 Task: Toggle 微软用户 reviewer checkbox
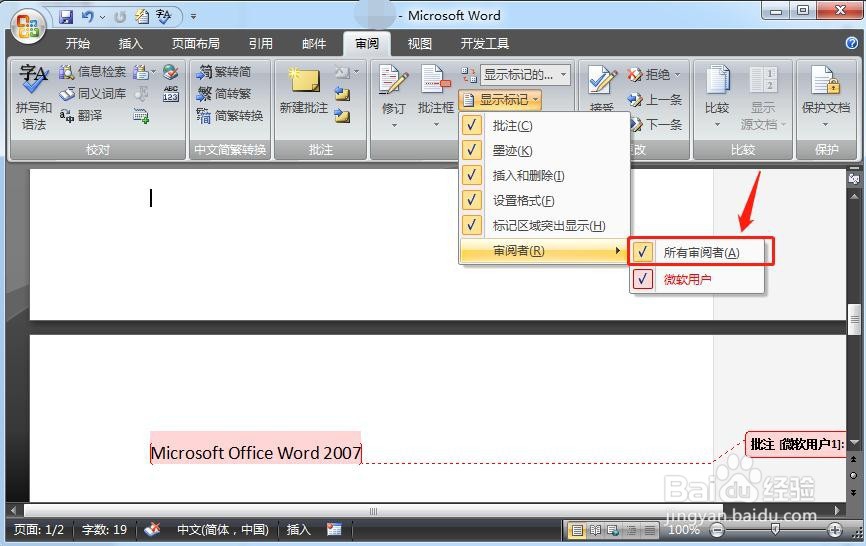(x=642, y=279)
